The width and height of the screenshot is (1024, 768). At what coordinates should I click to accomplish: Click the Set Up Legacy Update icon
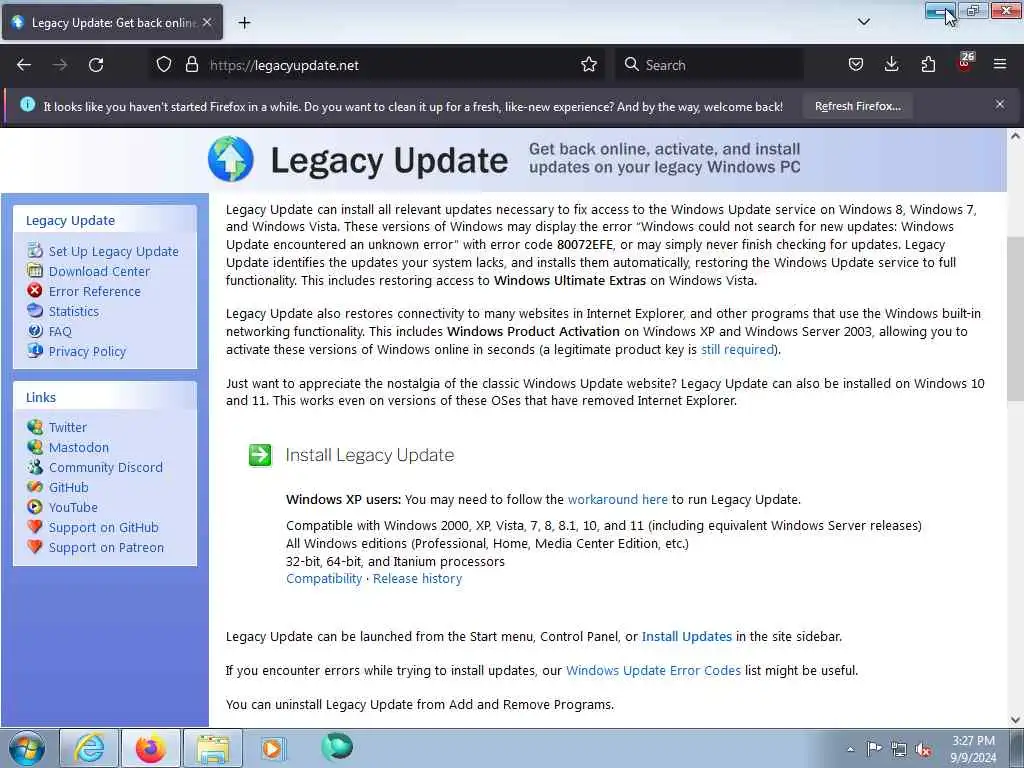click(35, 251)
